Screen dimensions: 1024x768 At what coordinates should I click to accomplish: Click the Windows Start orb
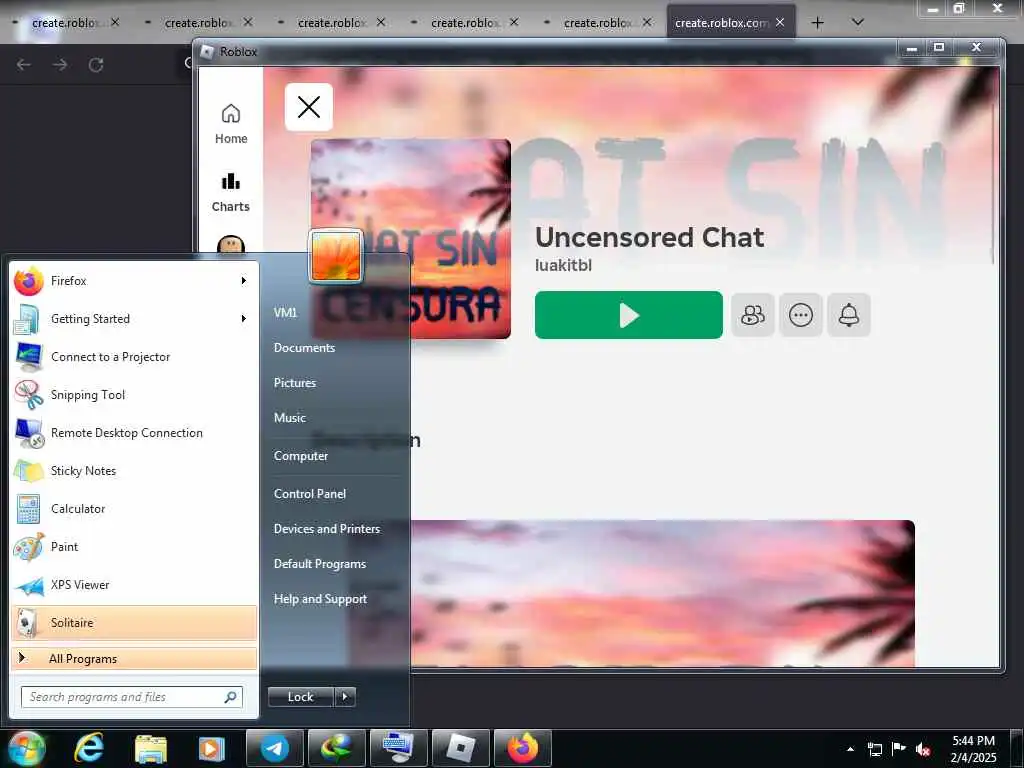[27, 748]
